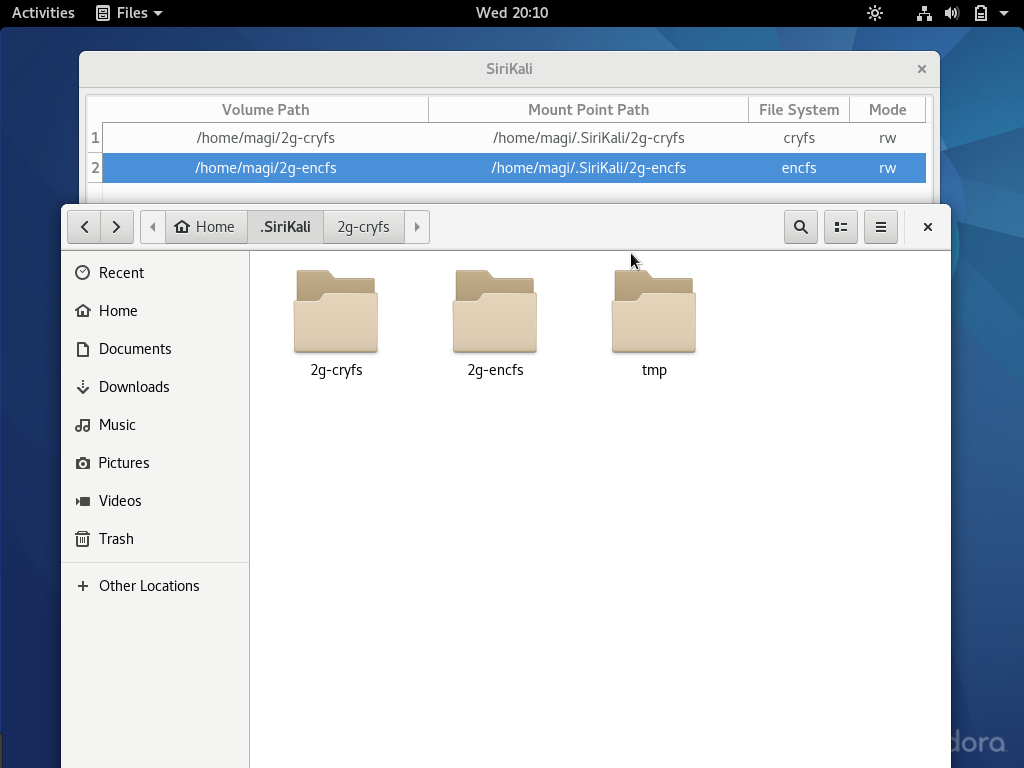Open Music in the sidebar
The width and height of the screenshot is (1024, 768).
[x=155, y=424]
